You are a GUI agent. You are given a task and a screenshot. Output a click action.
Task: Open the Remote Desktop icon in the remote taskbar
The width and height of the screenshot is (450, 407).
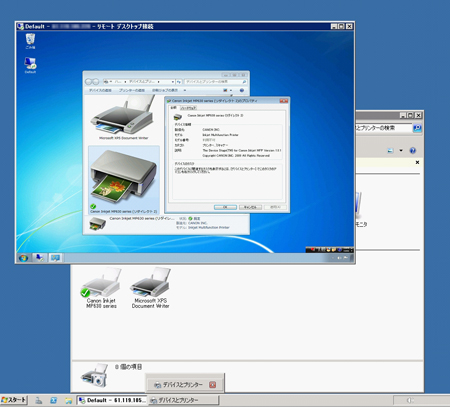pyautogui.click(x=39, y=258)
